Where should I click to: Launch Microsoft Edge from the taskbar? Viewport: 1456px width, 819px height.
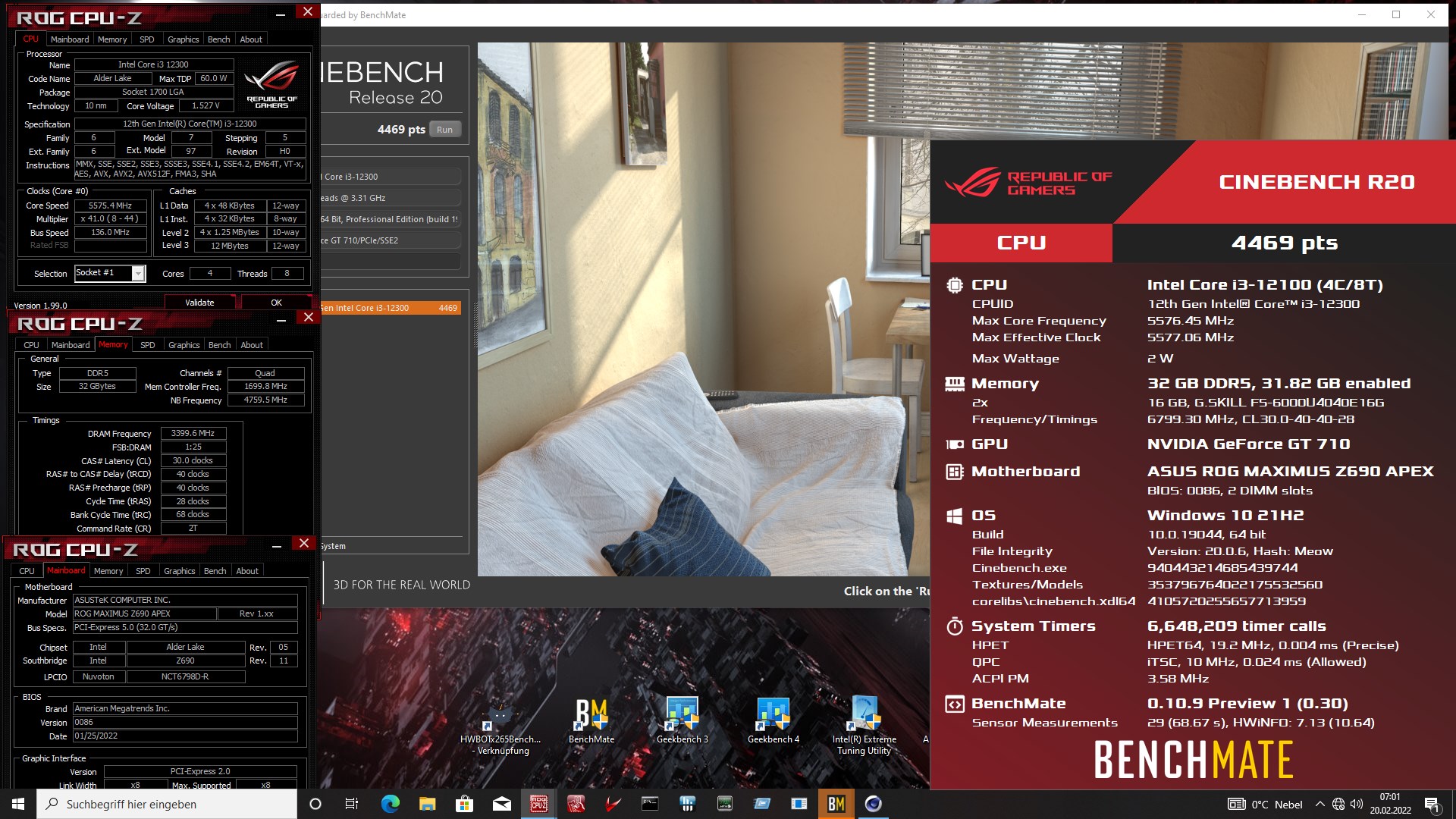tap(390, 804)
